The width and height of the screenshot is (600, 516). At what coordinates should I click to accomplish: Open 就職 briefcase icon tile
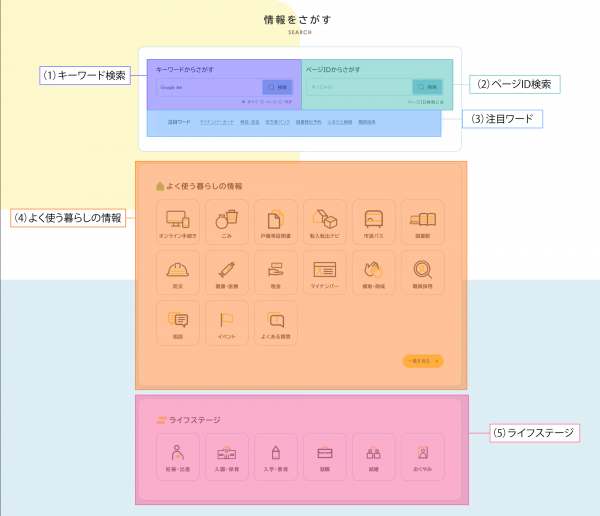coord(325,457)
